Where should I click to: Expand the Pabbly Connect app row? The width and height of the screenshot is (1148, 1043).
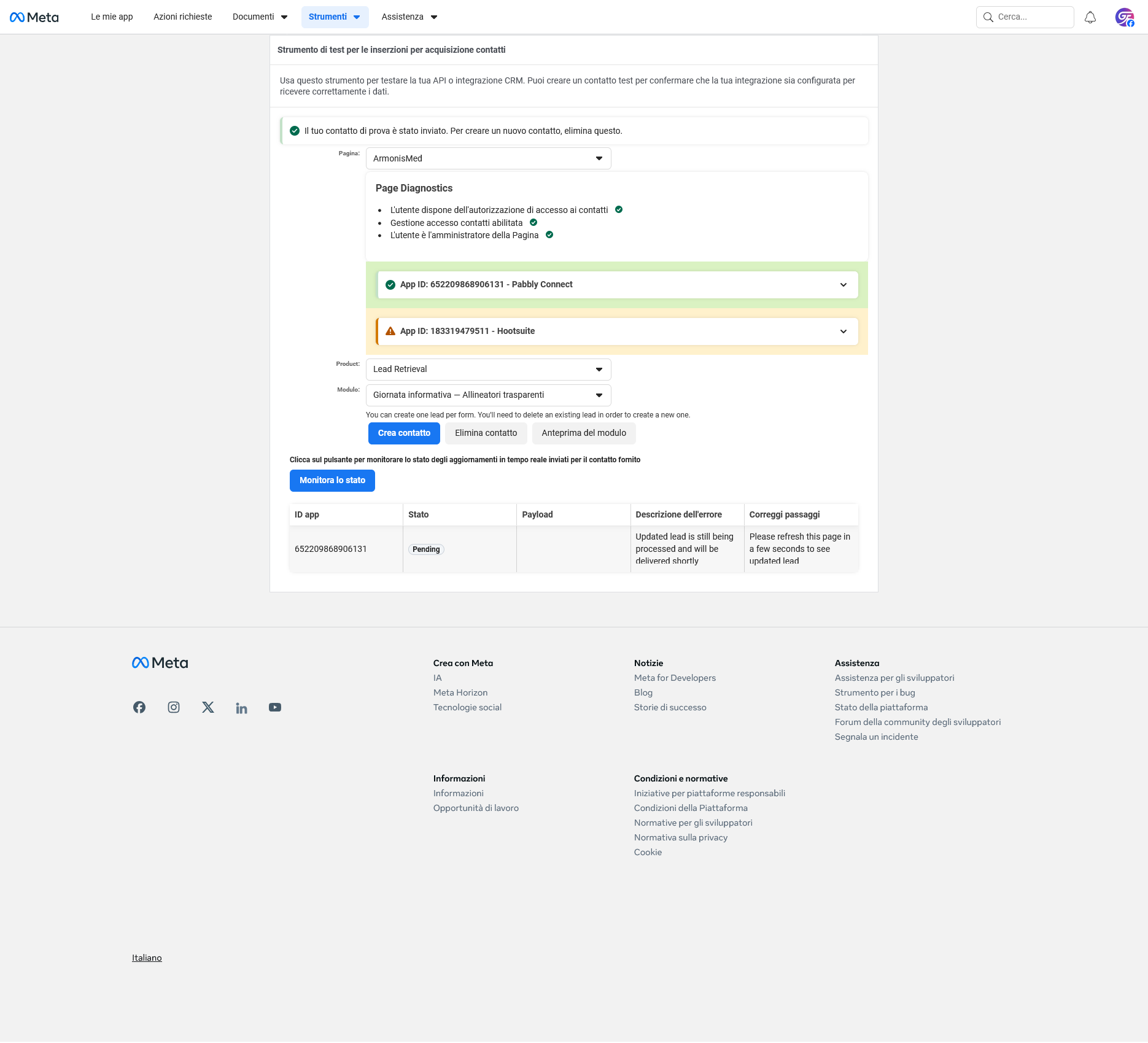pyautogui.click(x=618, y=285)
